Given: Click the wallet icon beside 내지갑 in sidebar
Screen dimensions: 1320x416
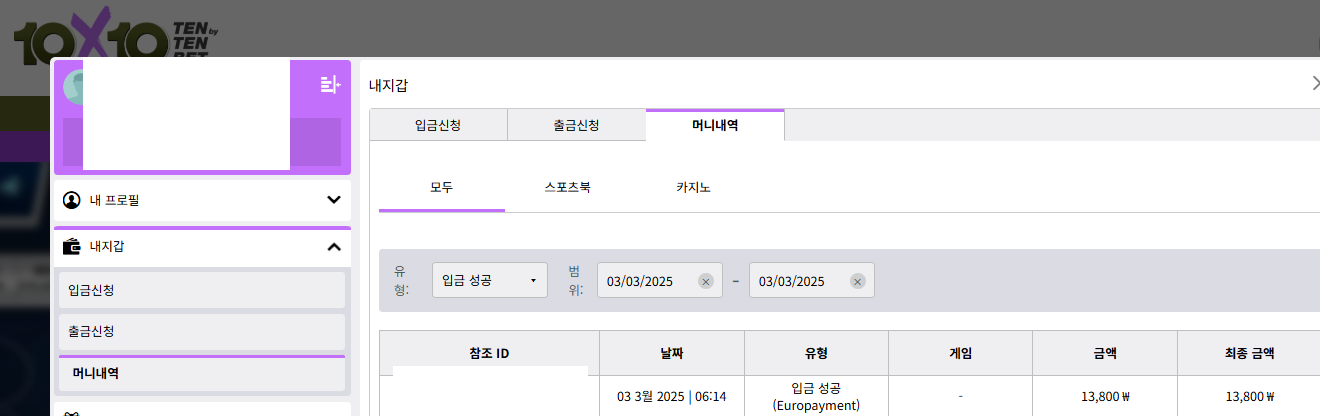Looking at the screenshot, I should [x=71, y=246].
